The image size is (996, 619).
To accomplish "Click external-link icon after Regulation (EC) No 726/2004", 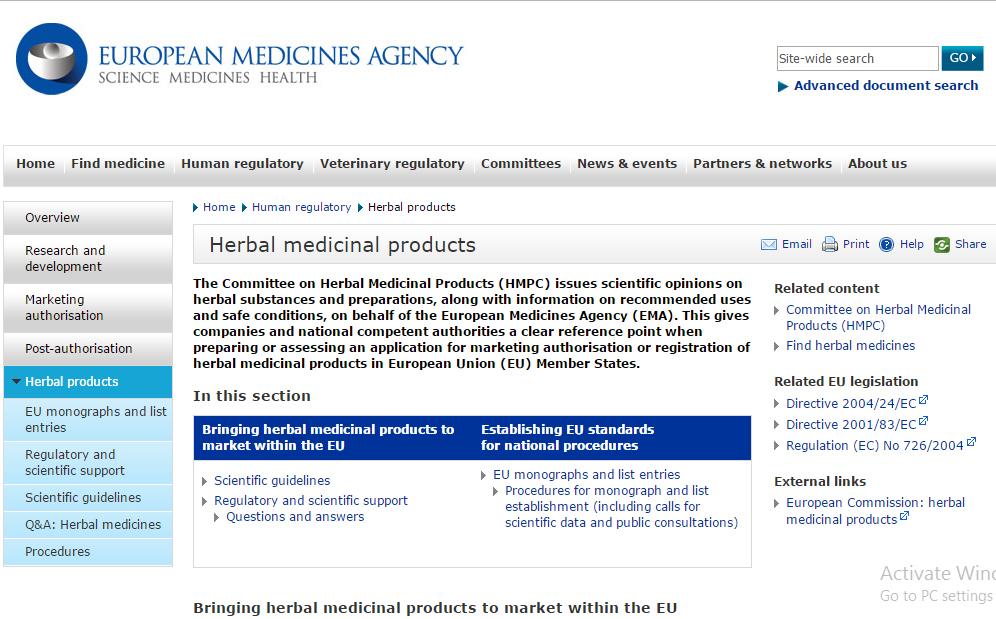I will (971, 442).
